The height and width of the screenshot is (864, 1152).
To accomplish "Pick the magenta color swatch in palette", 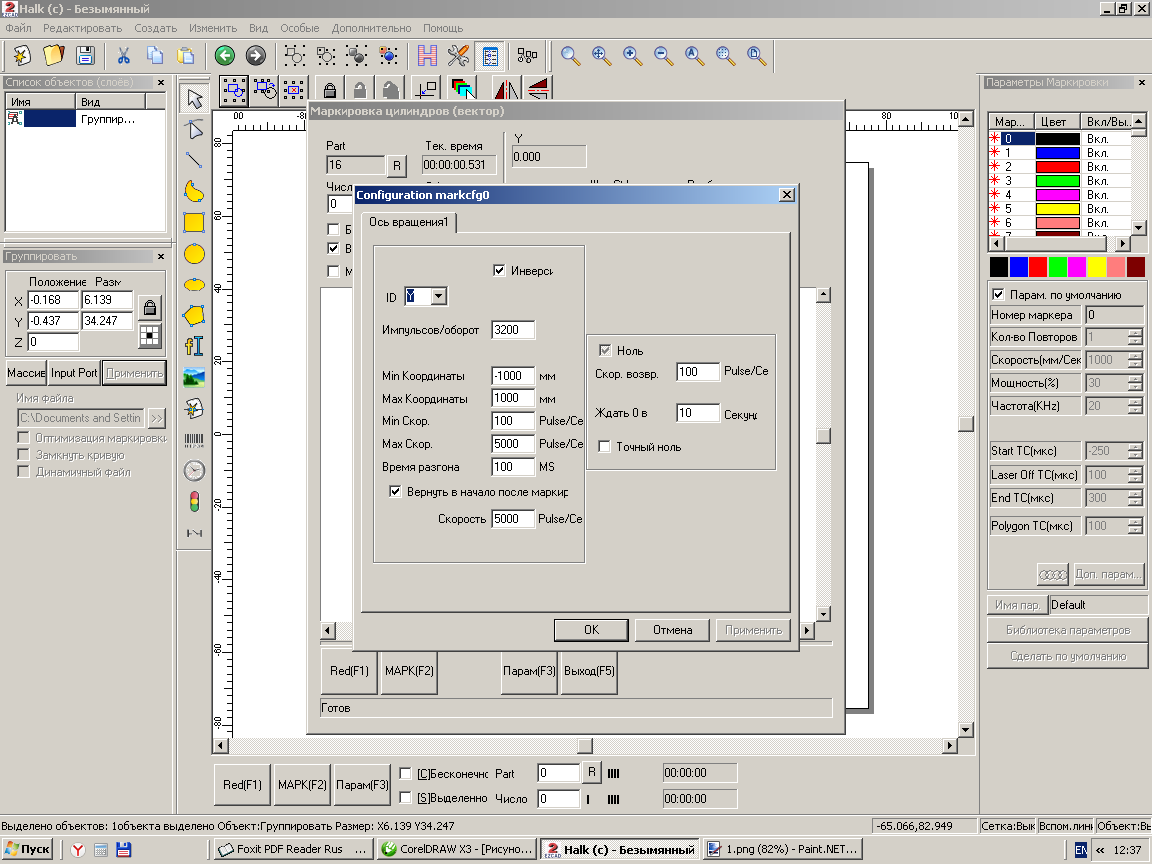I will pyautogui.click(x=1077, y=267).
